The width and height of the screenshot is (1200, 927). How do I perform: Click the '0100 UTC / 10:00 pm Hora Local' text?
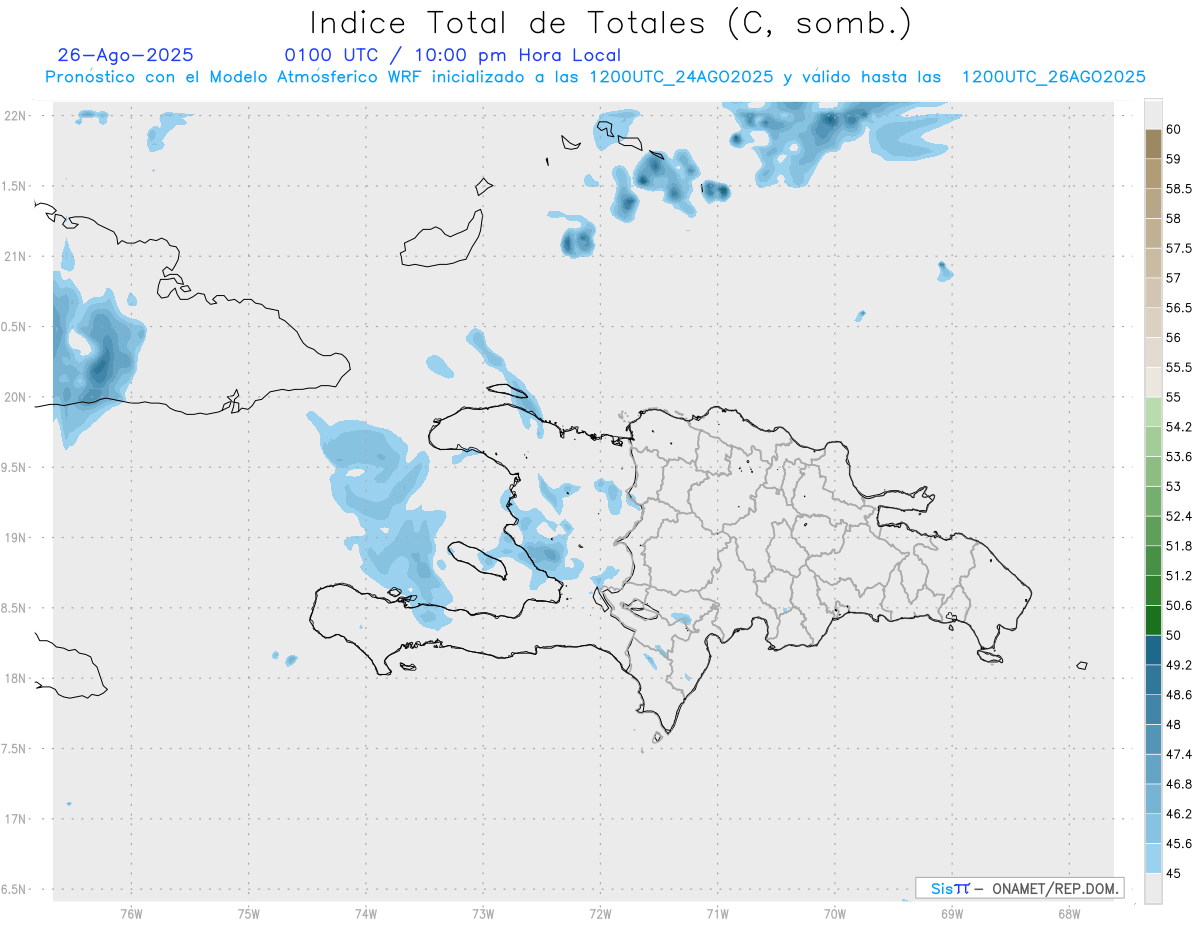pos(452,56)
